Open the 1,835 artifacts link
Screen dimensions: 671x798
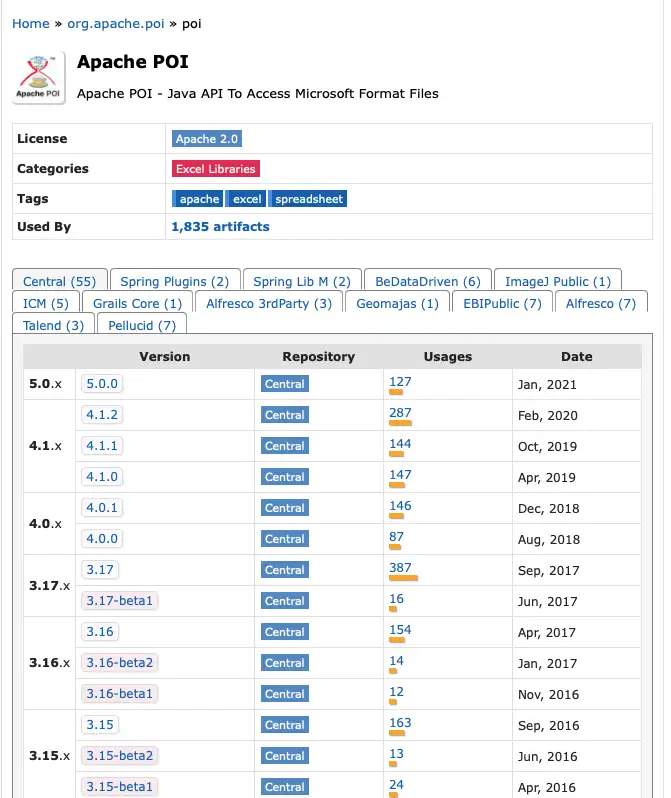(220, 226)
